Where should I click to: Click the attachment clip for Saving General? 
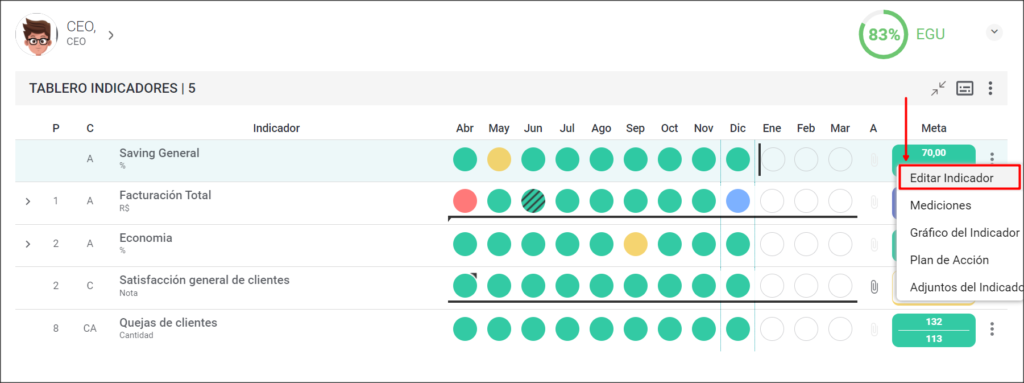[873, 159]
